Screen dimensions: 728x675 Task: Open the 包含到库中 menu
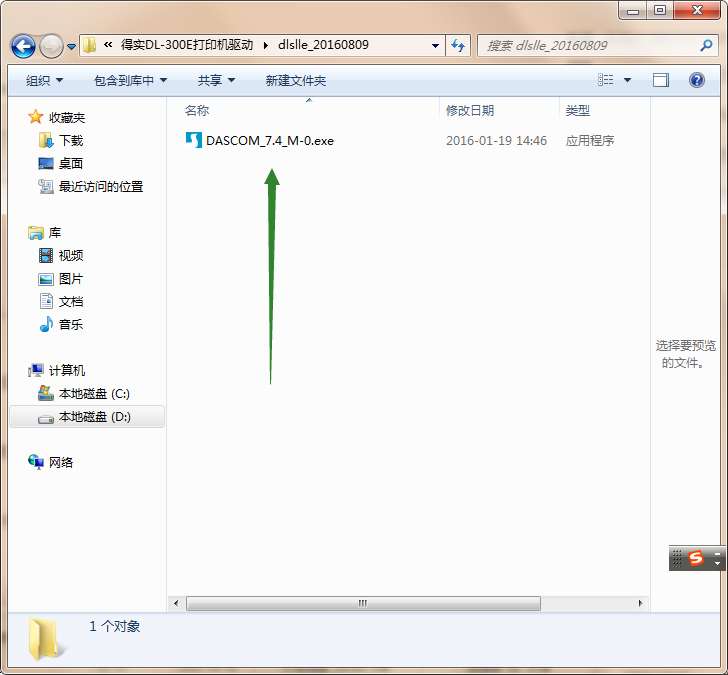coord(130,81)
